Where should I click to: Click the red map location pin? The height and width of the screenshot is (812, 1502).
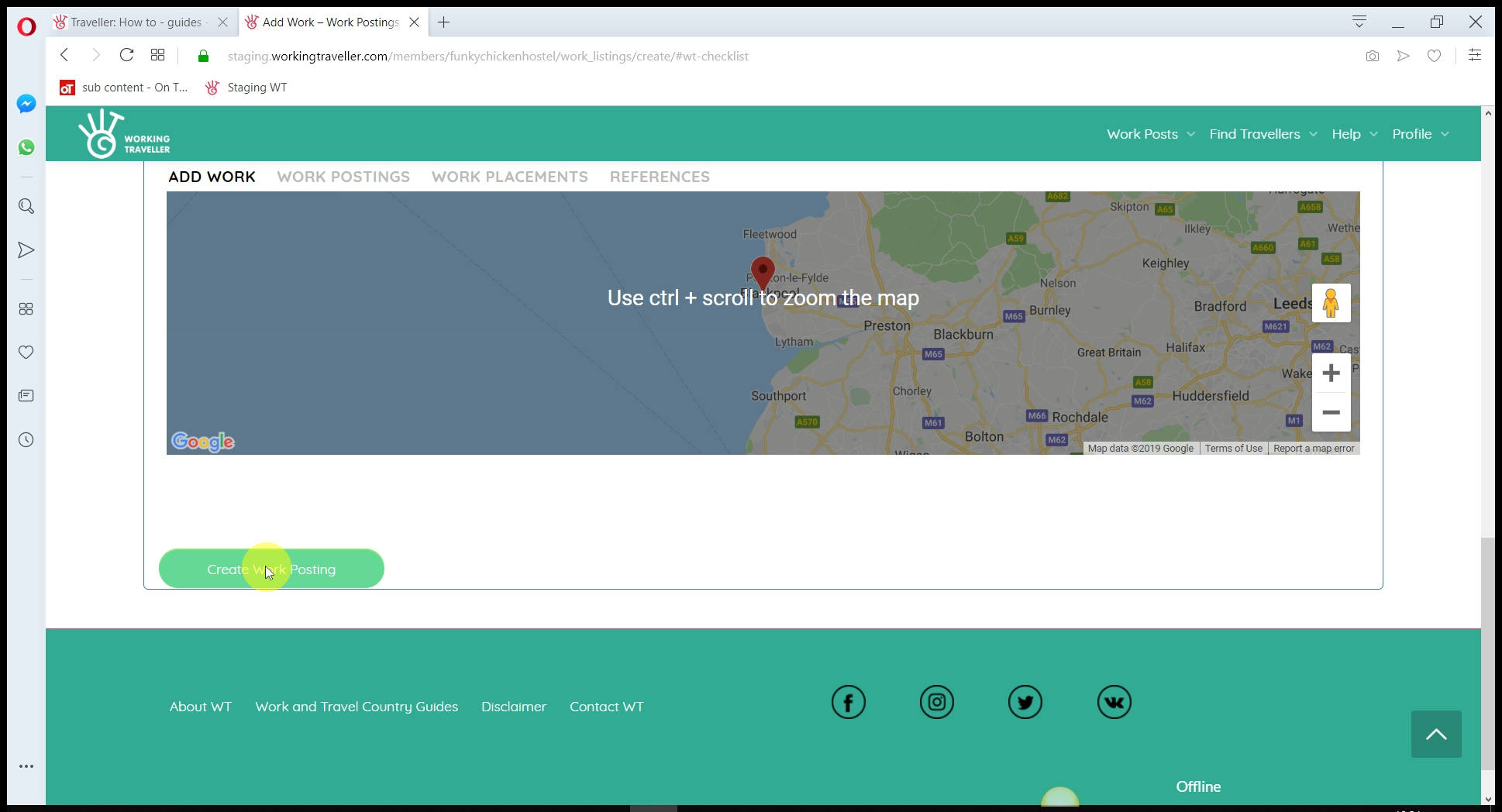[x=763, y=274]
